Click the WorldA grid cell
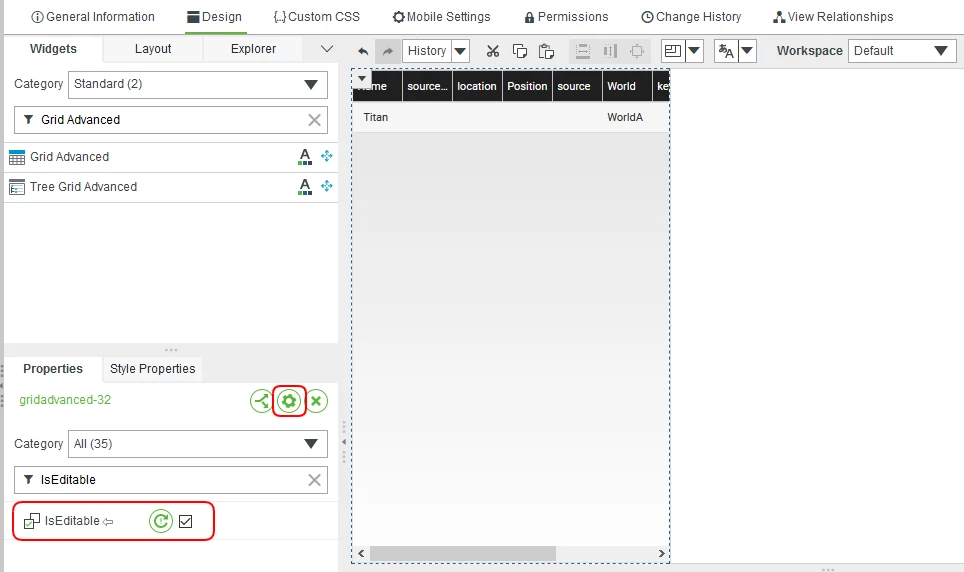Viewport: 964px width, 572px height. (625, 117)
